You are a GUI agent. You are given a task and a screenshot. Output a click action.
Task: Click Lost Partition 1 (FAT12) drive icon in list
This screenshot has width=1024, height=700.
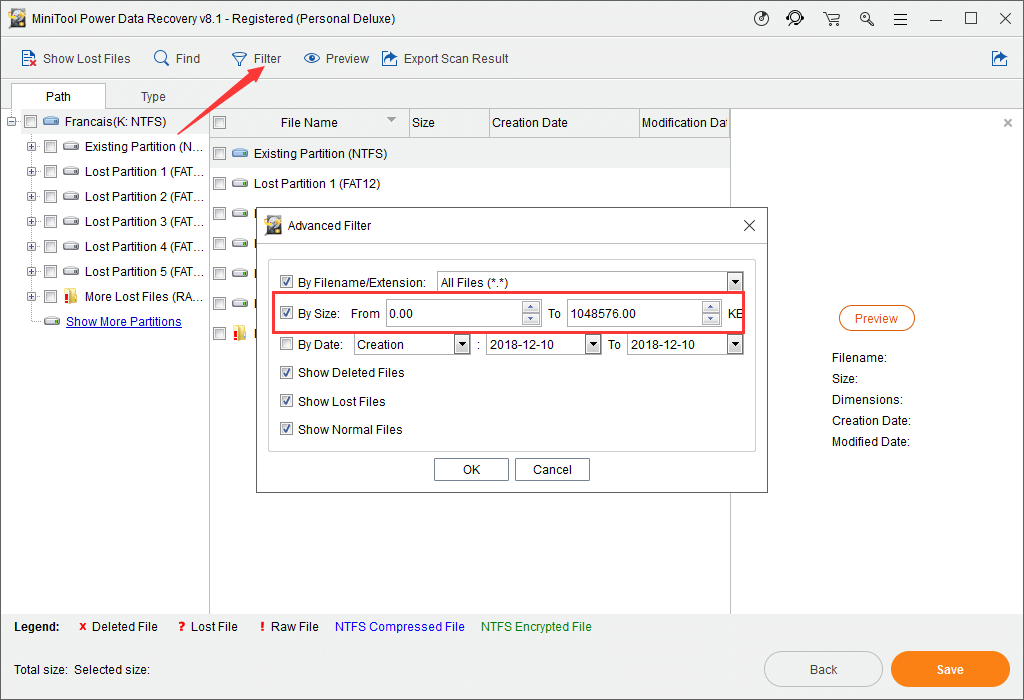coord(240,183)
